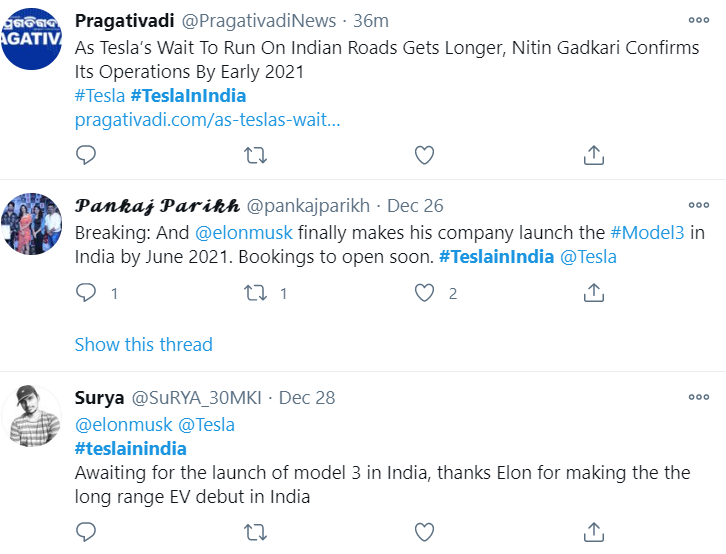Reply to Surya's tweet
The image size is (726, 554).
(x=86, y=532)
